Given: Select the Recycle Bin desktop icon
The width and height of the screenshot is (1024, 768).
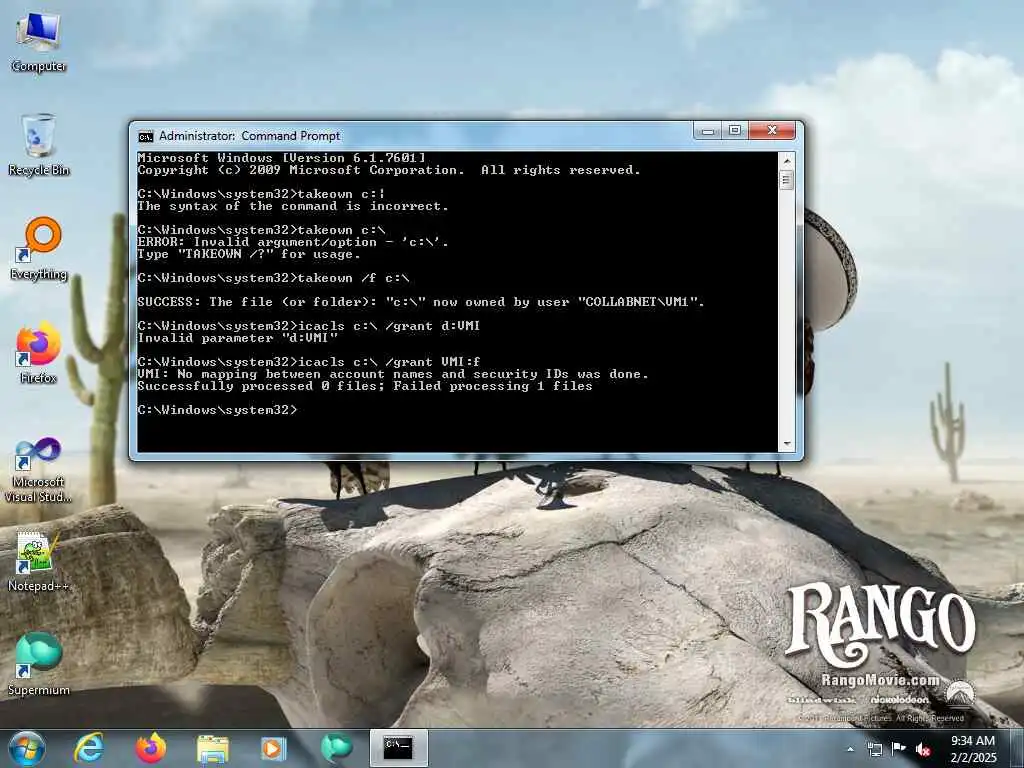Looking at the screenshot, I should (x=39, y=145).
